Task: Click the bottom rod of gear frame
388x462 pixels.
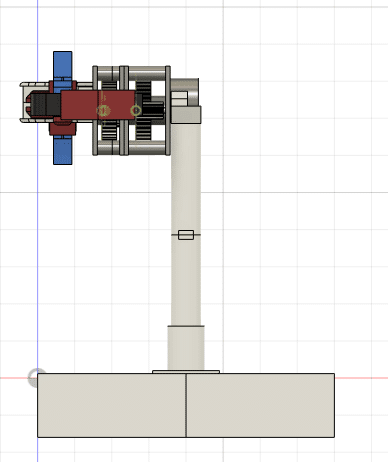Action: tap(132, 148)
